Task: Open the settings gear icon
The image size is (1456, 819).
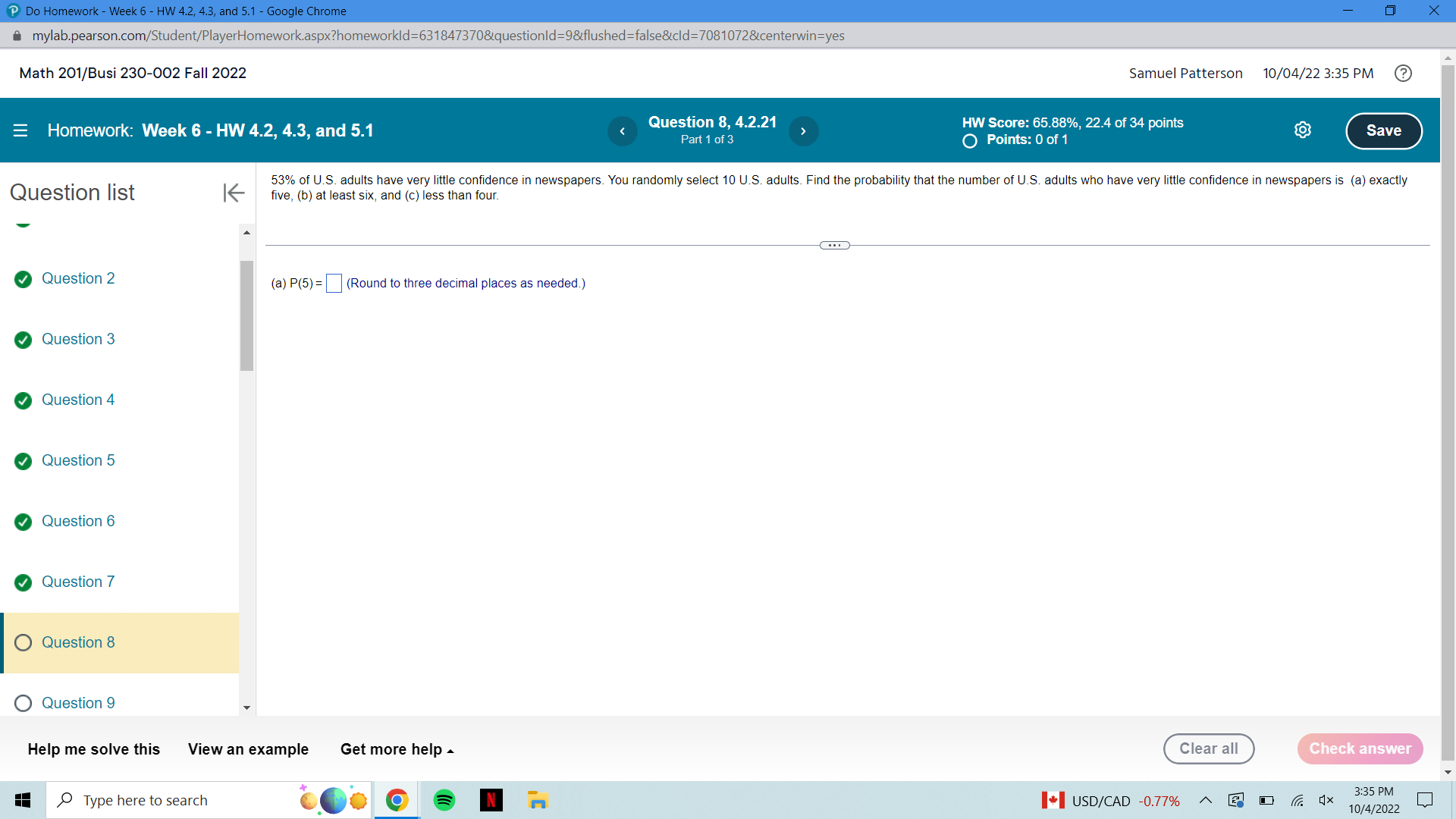Action: [1302, 130]
